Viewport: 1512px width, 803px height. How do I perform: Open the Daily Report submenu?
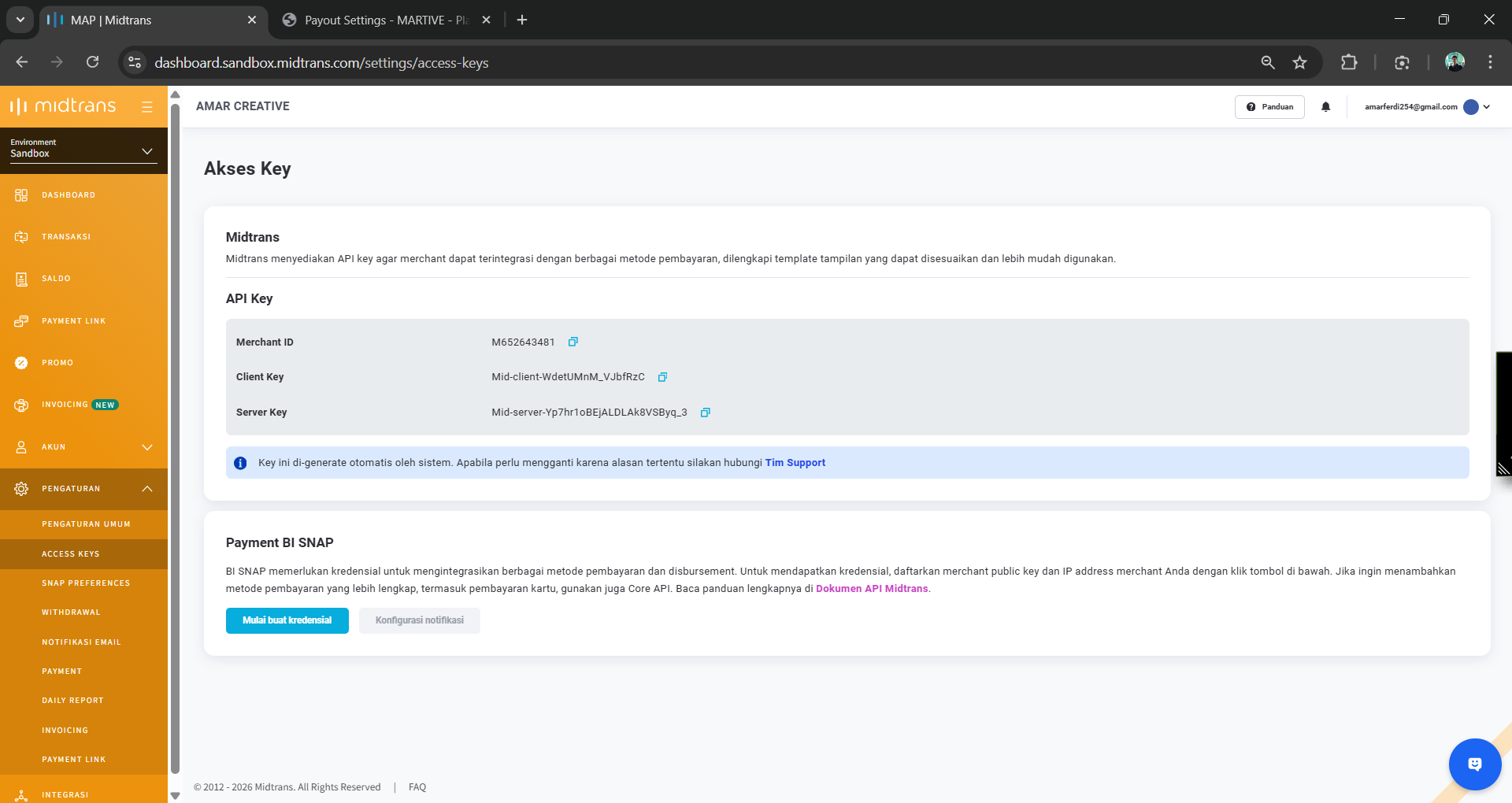point(72,701)
